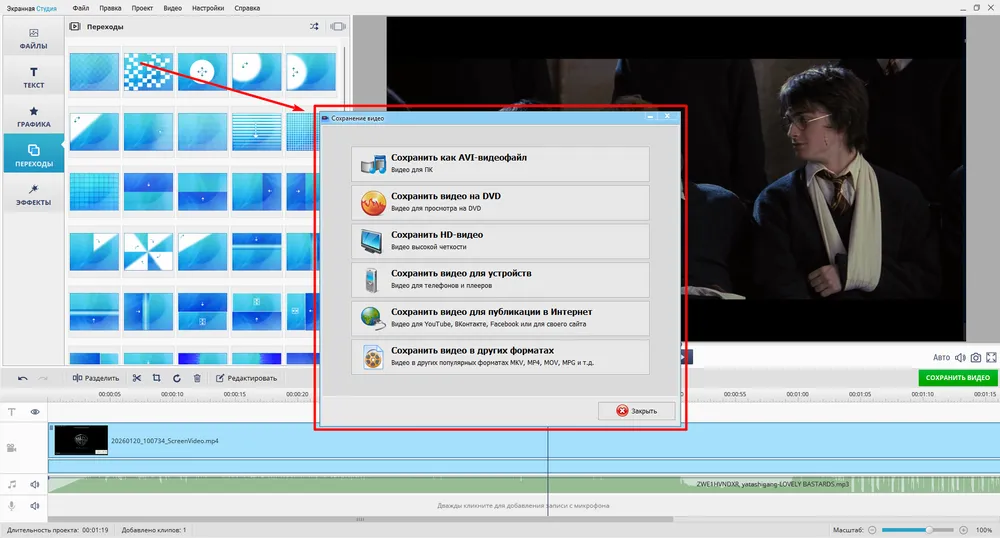The image size is (1000, 538).
Task: Click the green Сохранить видео button
Action: (957, 377)
